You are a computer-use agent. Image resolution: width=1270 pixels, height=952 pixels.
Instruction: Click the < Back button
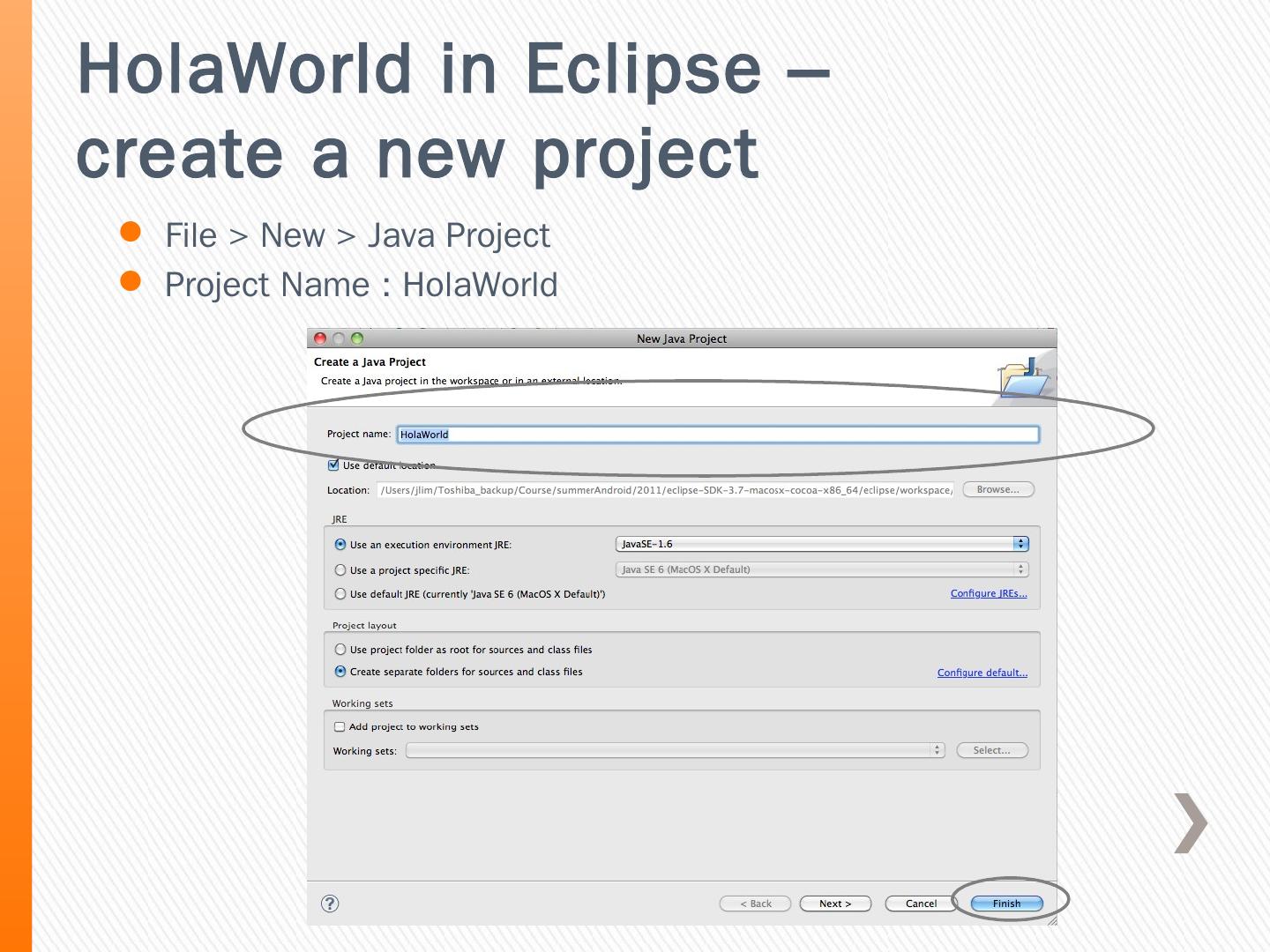click(x=755, y=904)
